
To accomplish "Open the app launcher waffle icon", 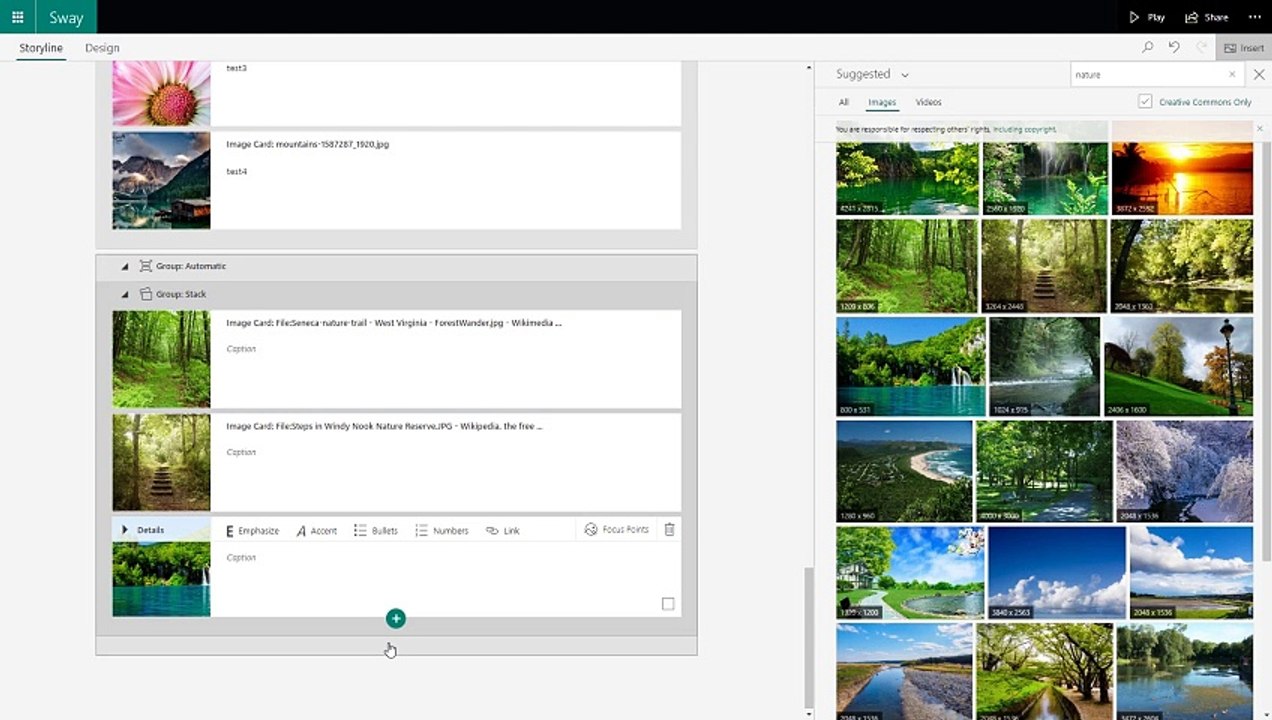I will (x=17, y=17).
